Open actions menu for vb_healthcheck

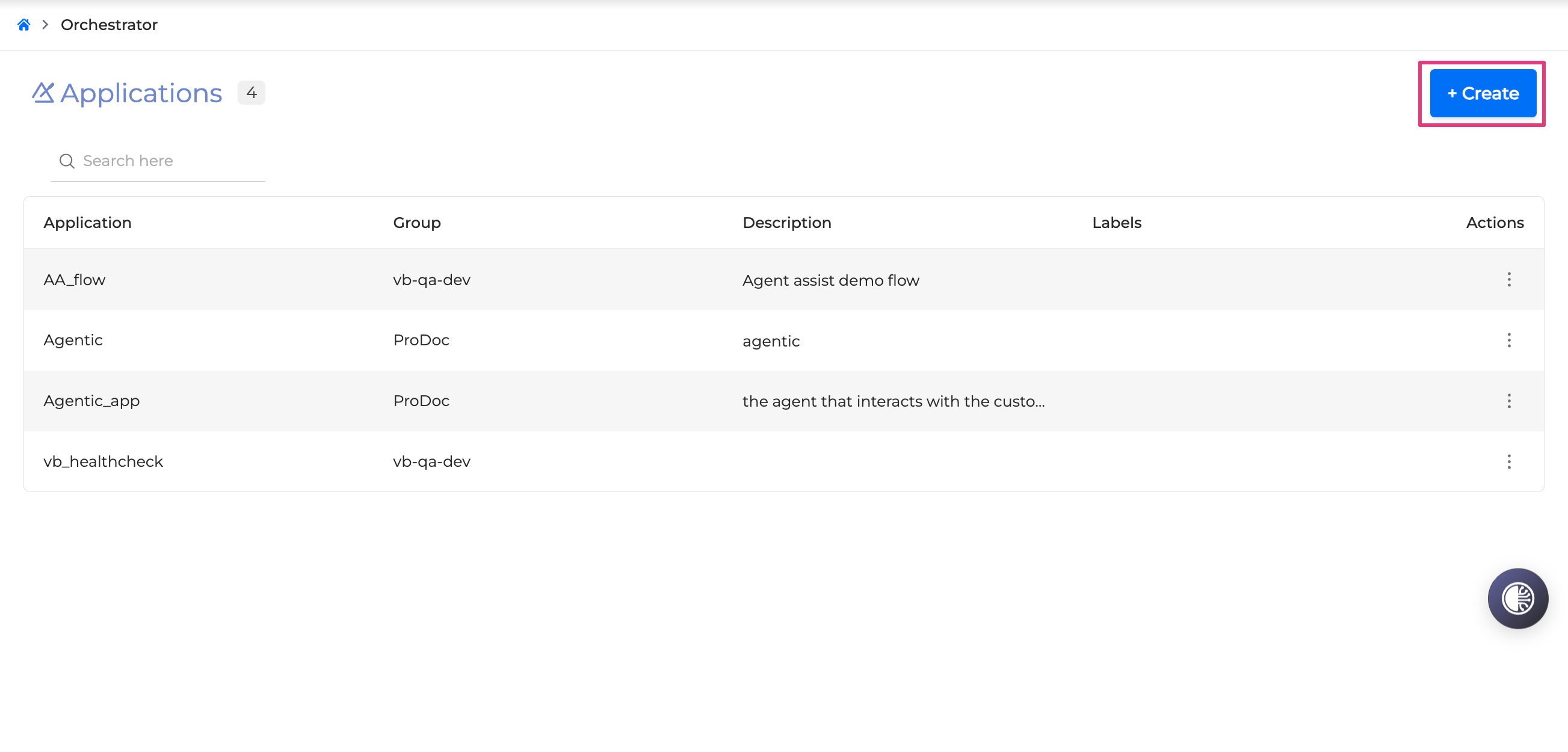tap(1508, 462)
